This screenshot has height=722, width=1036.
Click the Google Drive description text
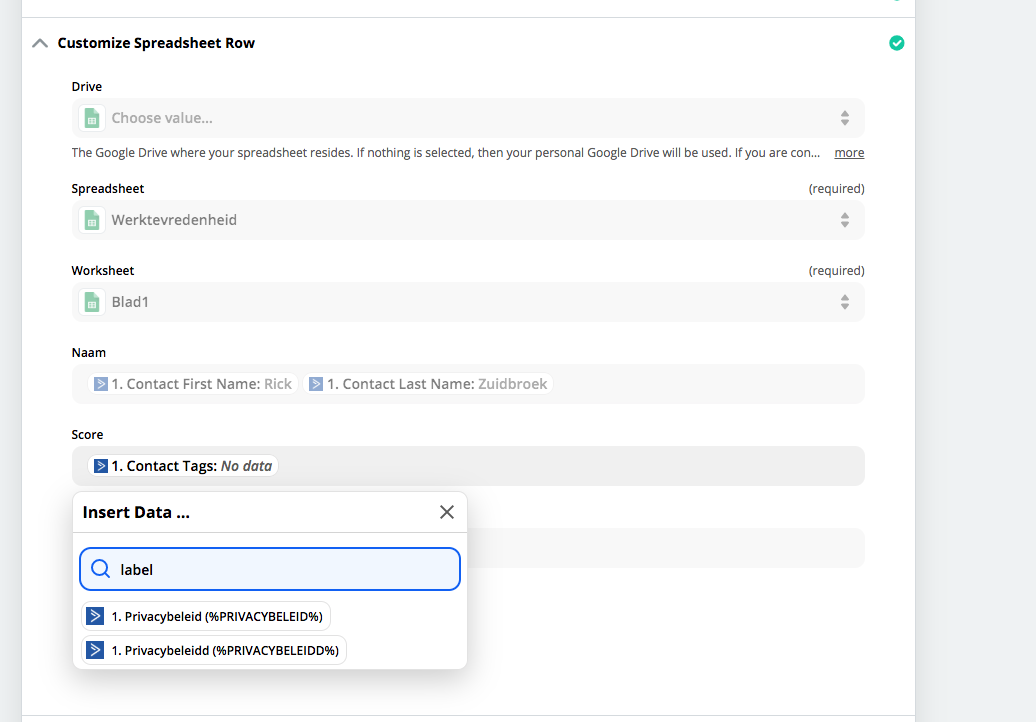point(445,153)
